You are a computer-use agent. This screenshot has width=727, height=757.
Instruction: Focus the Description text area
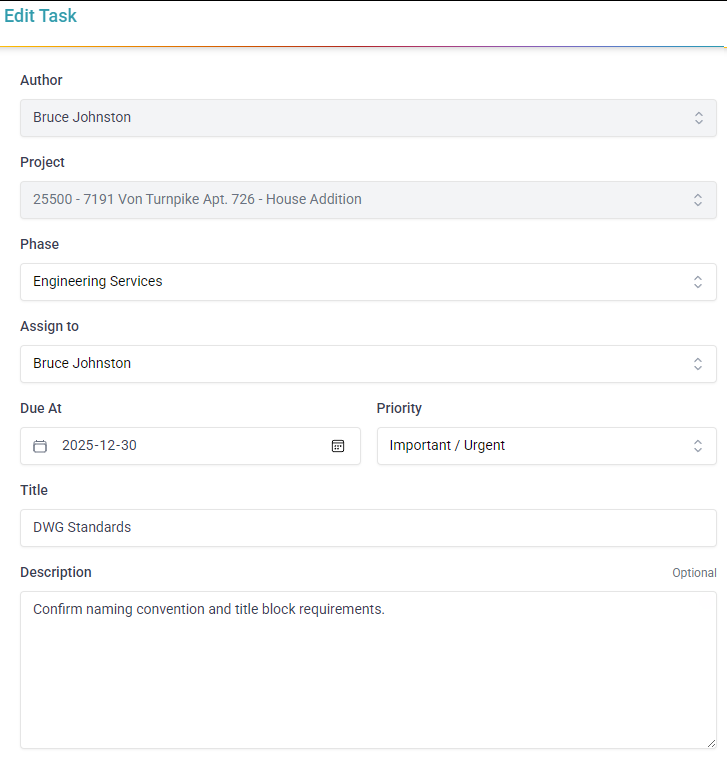pos(368,670)
